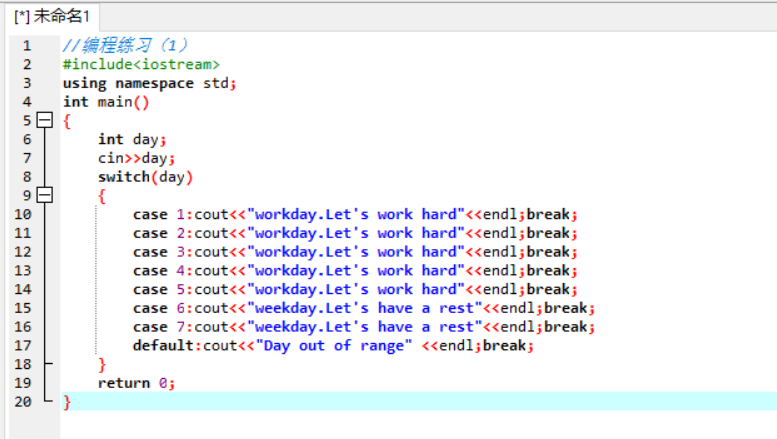This screenshot has height=439, width=777.
Task: Select the 未命名1 file tab
Action: [x=52, y=16]
